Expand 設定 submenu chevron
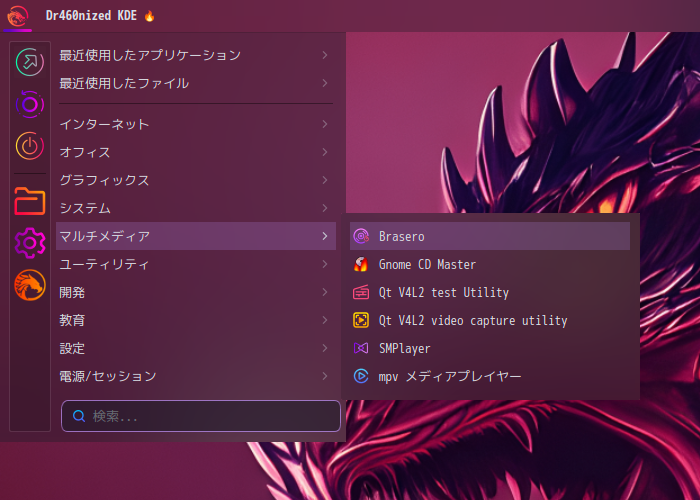Viewport: 700px width, 500px height. pyautogui.click(x=325, y=348)
